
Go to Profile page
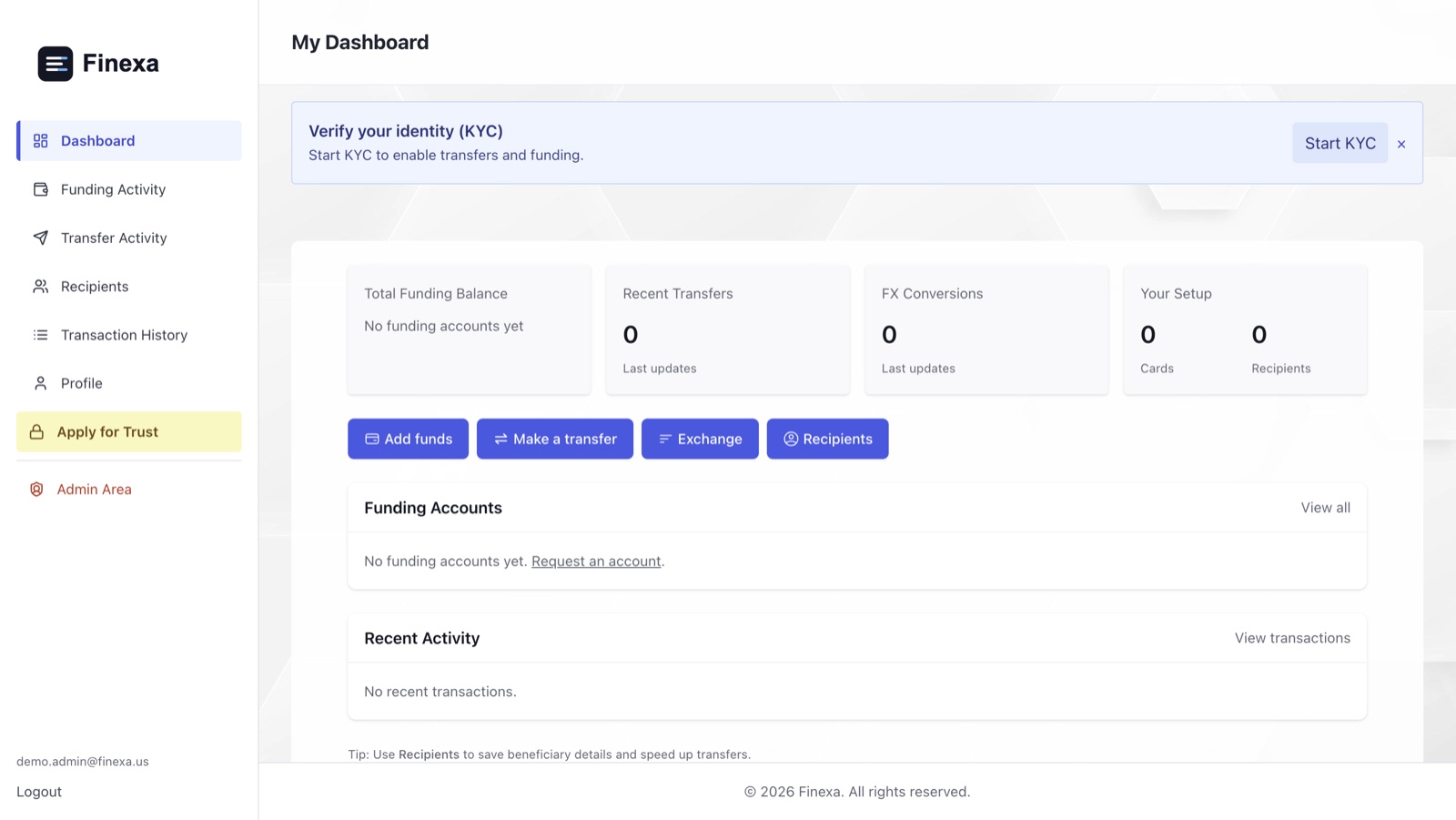pos(129,383)
